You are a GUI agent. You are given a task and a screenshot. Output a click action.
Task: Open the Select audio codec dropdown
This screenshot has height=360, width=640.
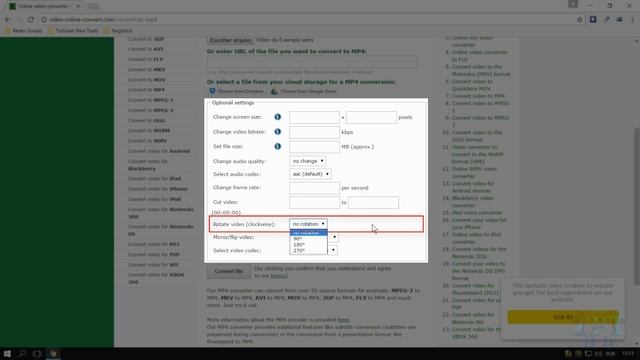(310, 174)
